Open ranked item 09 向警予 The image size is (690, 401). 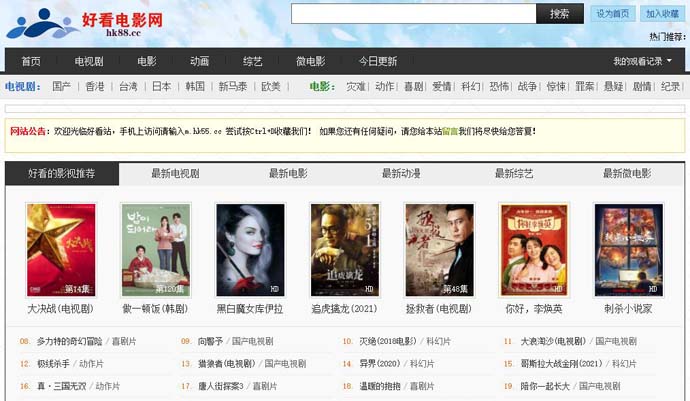coord(210,341)
